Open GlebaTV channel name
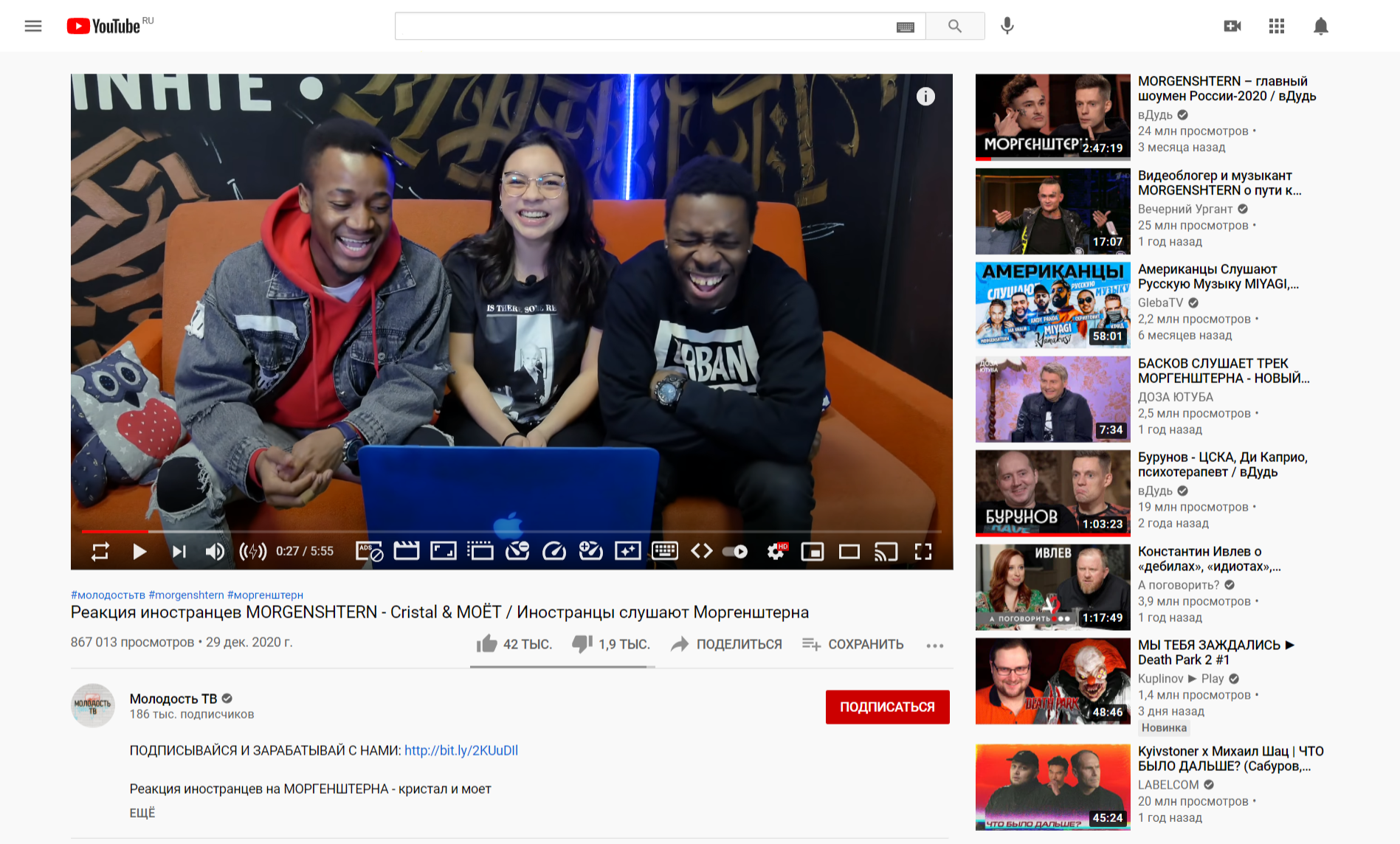Image resolution: width=1400 pixels, height=844 pixels. pos(1161,302)
